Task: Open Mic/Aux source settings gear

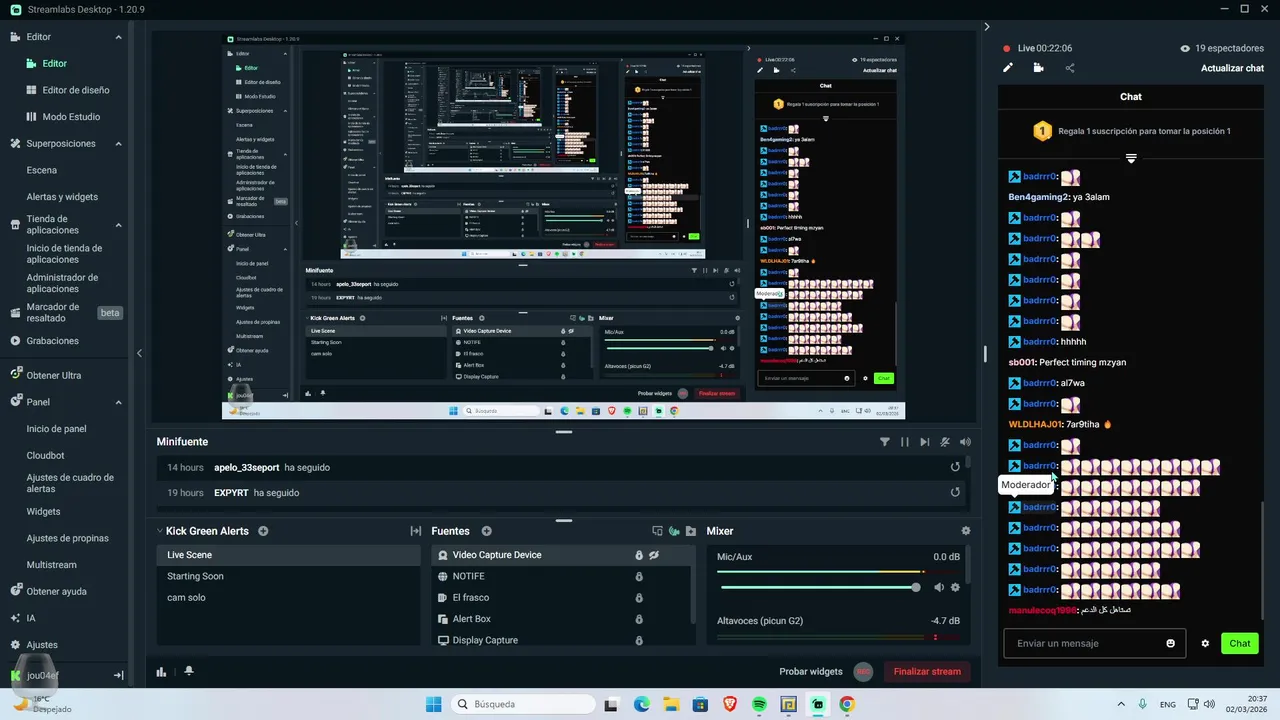Action: pyautogui.click(x=955, y=588)
